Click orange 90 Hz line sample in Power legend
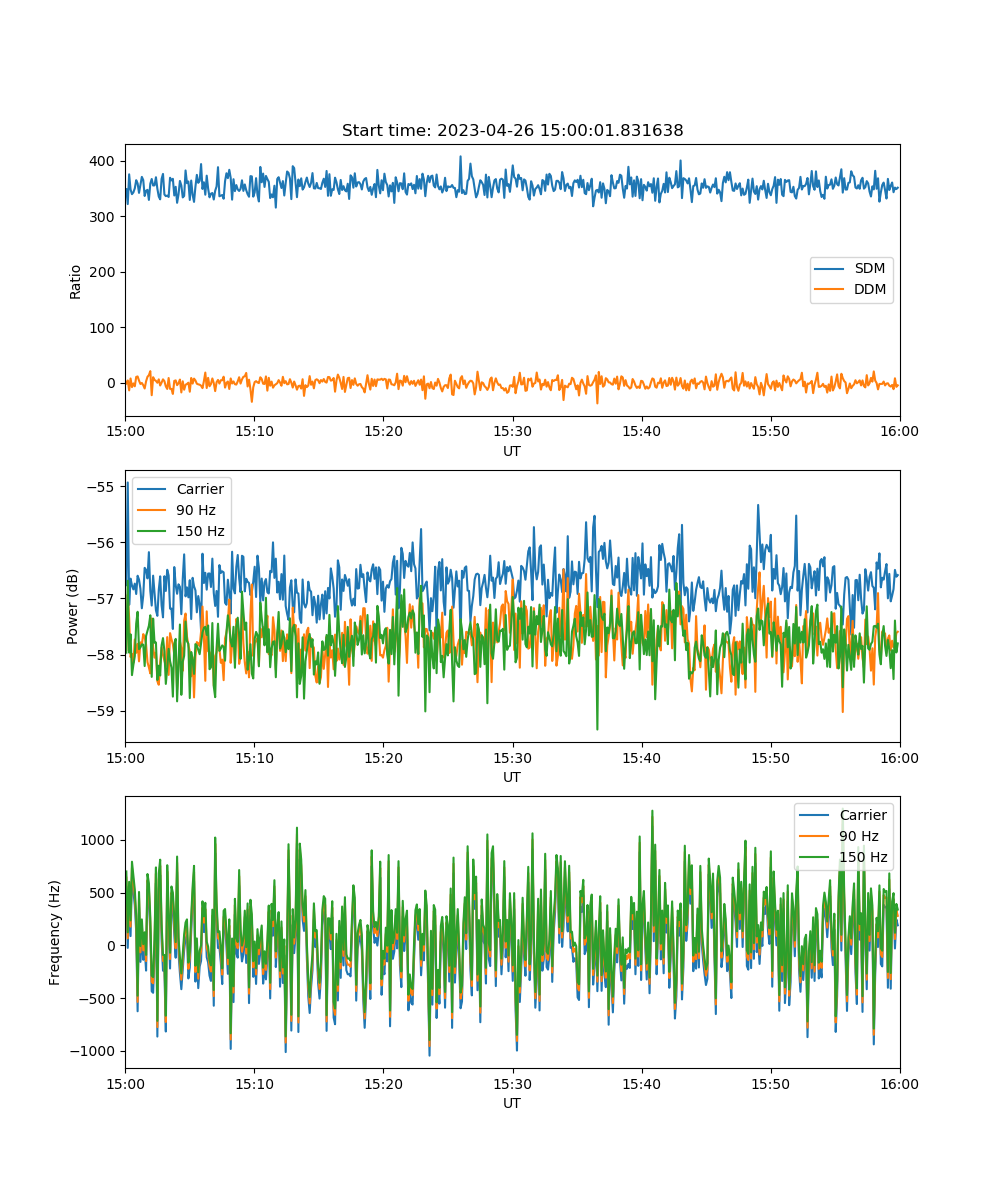1000x1200 pixels. tap(154, 511)
